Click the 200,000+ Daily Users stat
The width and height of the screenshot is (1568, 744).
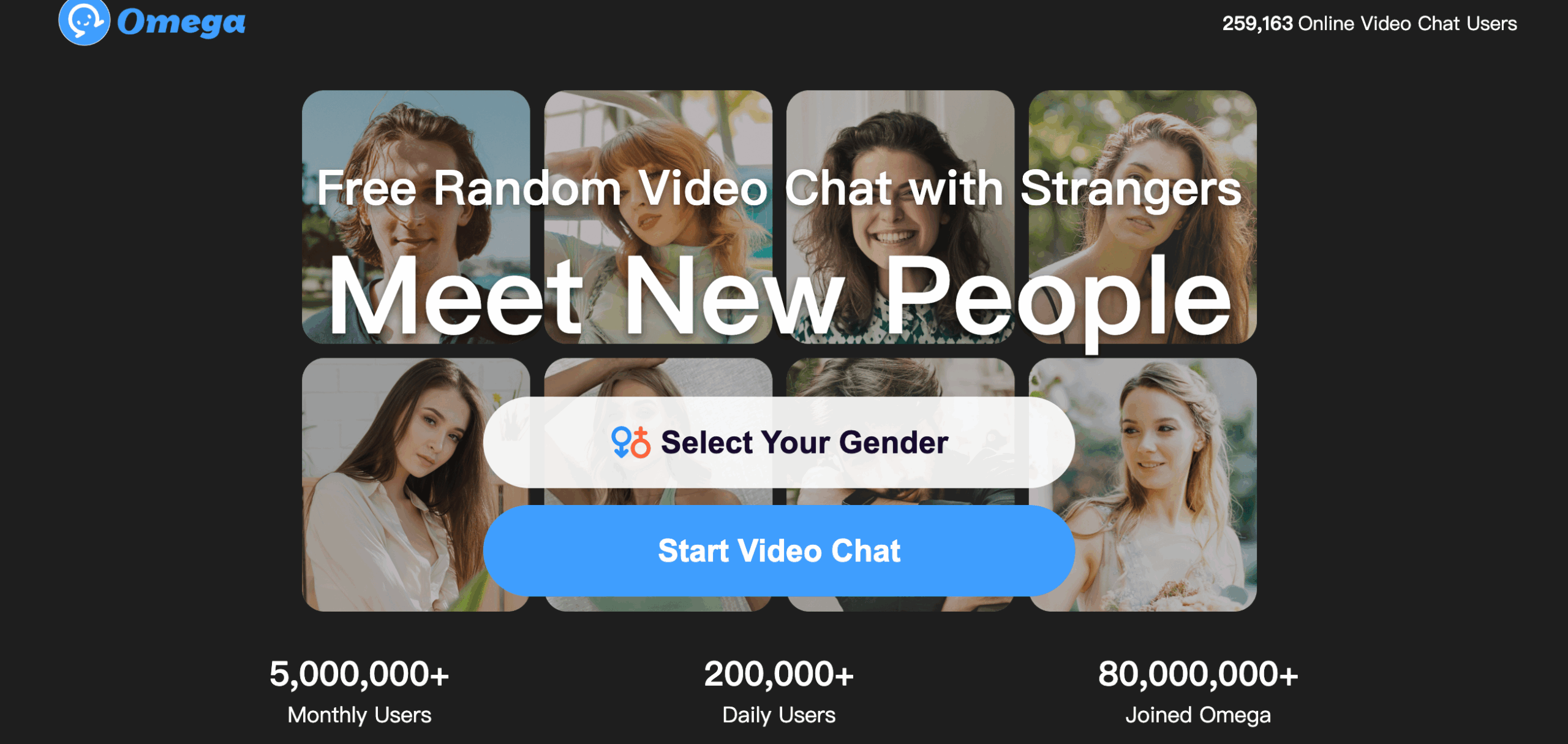point(778,691)
